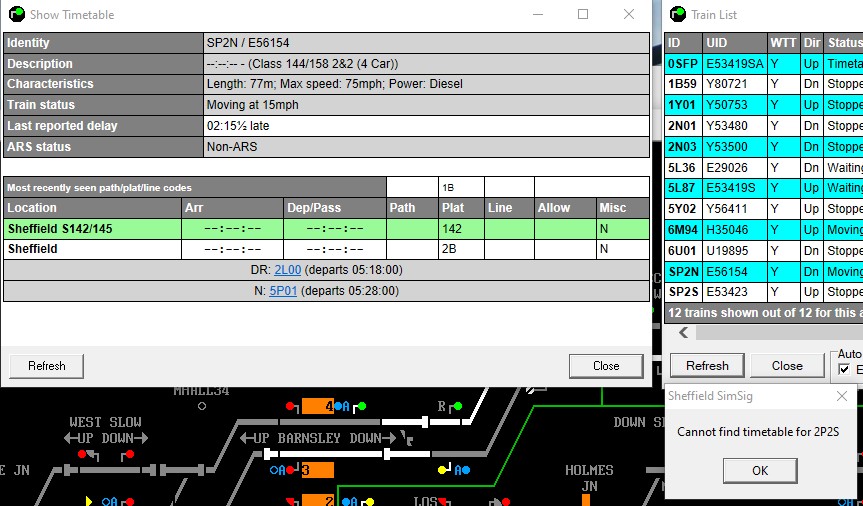This screenshot has width=863, height=506.
Task: Click Close button in Train List window
Action: (x=787, y=366)
